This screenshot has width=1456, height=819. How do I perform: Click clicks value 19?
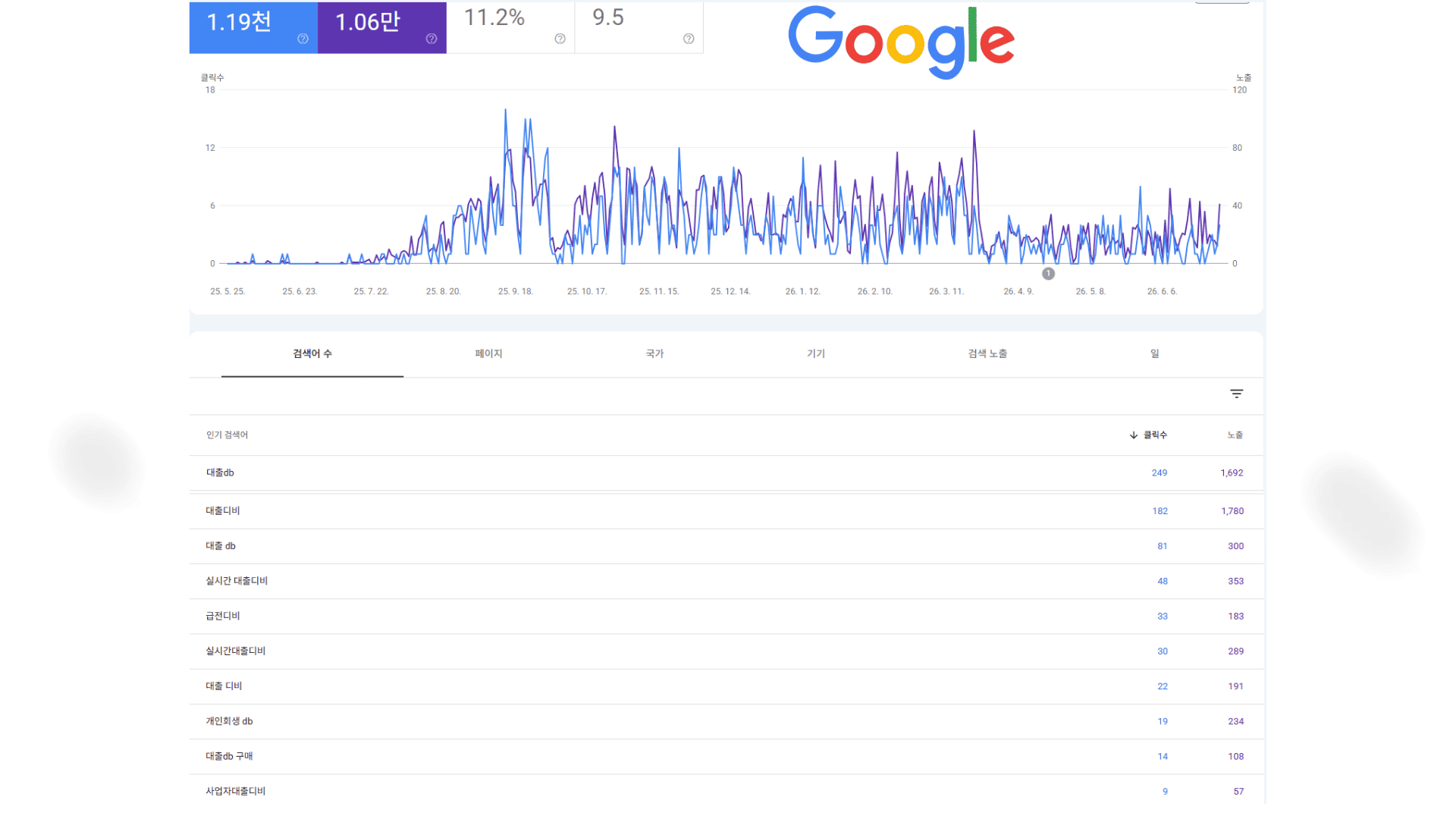1163,722
